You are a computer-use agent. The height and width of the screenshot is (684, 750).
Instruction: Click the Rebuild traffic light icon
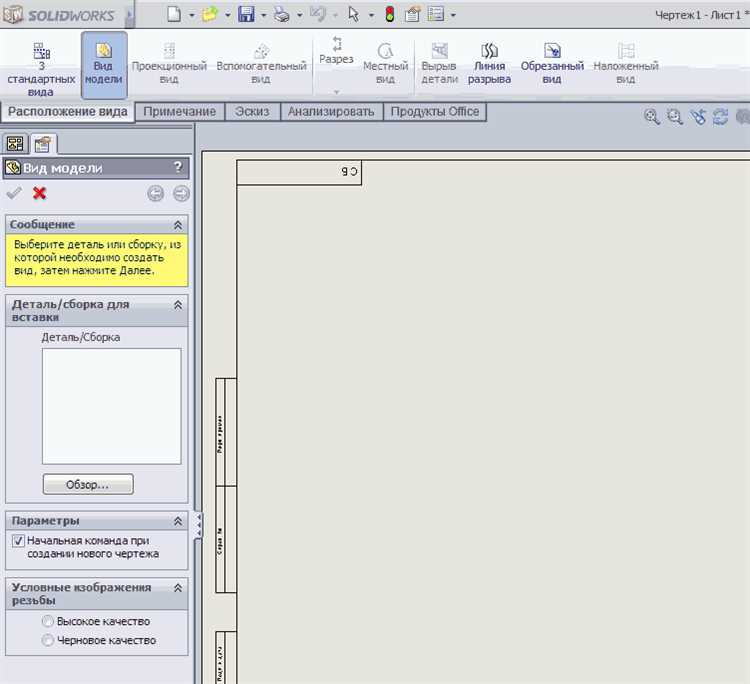tap(390, 14)
